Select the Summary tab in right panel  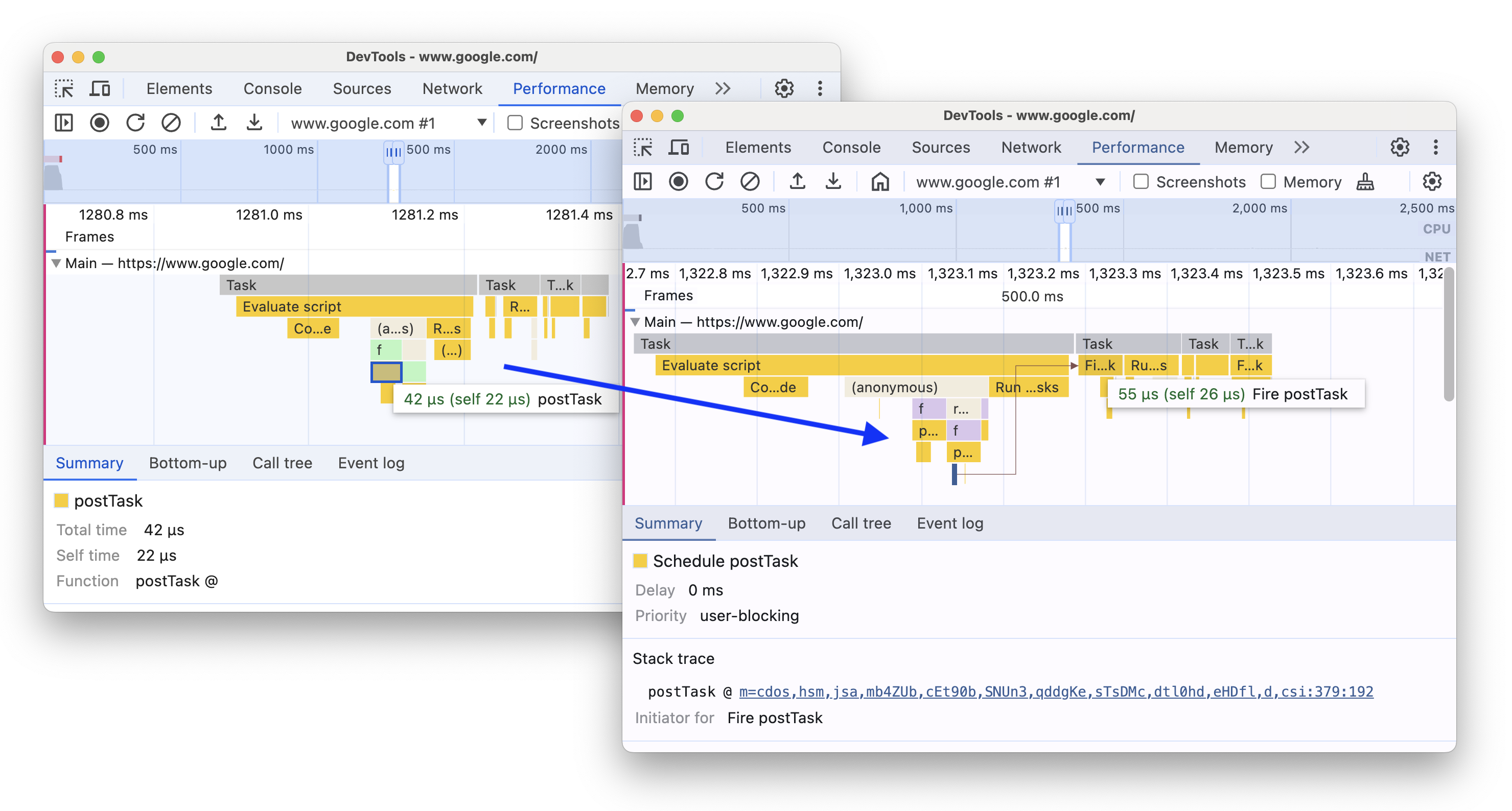coord(670,522)
